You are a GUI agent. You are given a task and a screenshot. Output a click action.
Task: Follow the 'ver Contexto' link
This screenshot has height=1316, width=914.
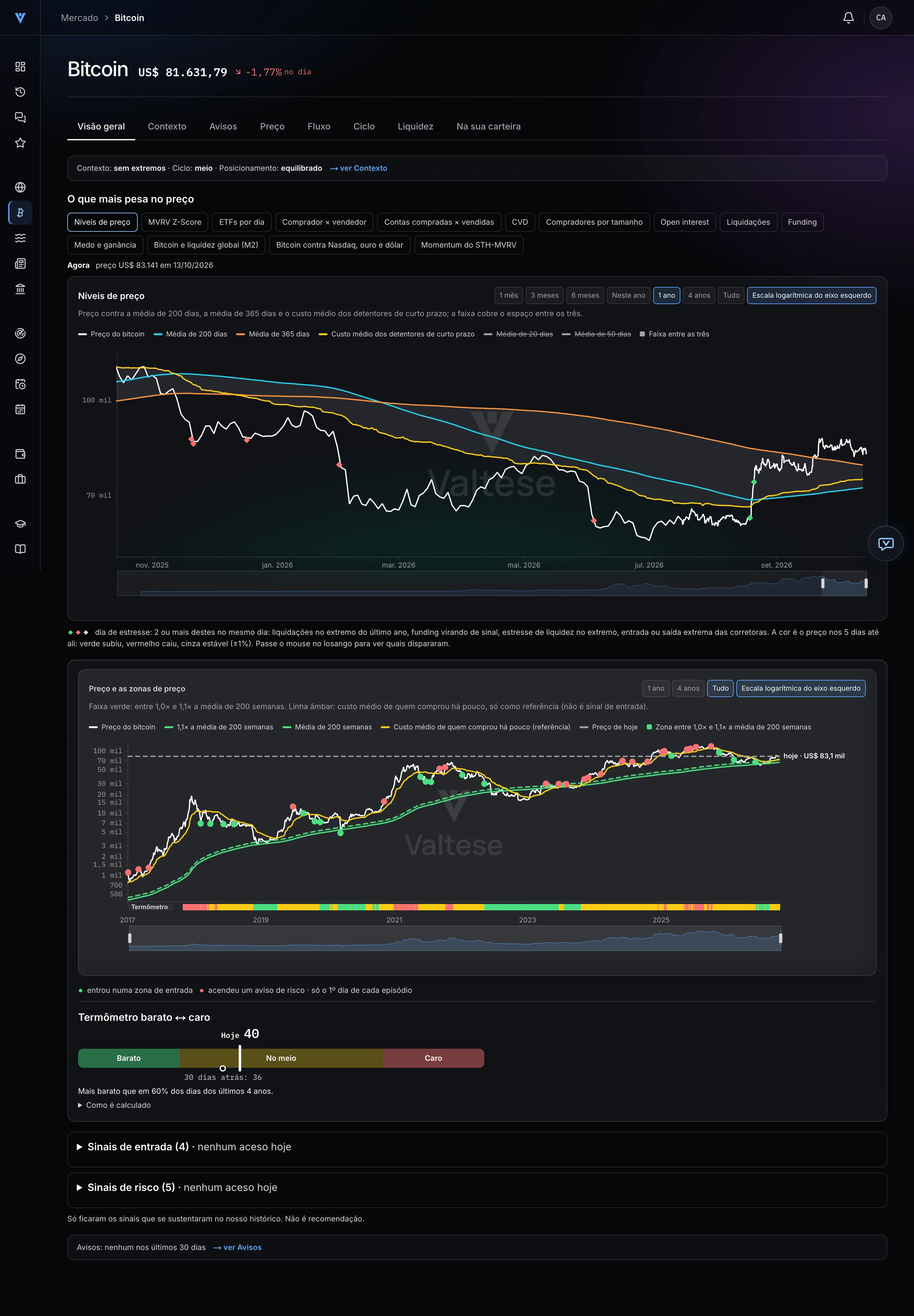pos(359,168)
